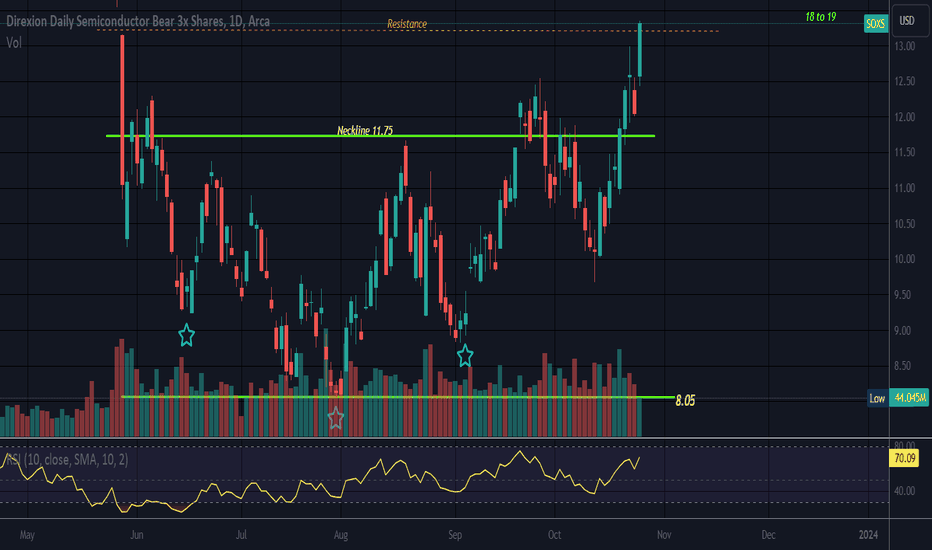Select the orange dashed resistance line

tap(408, 30)
